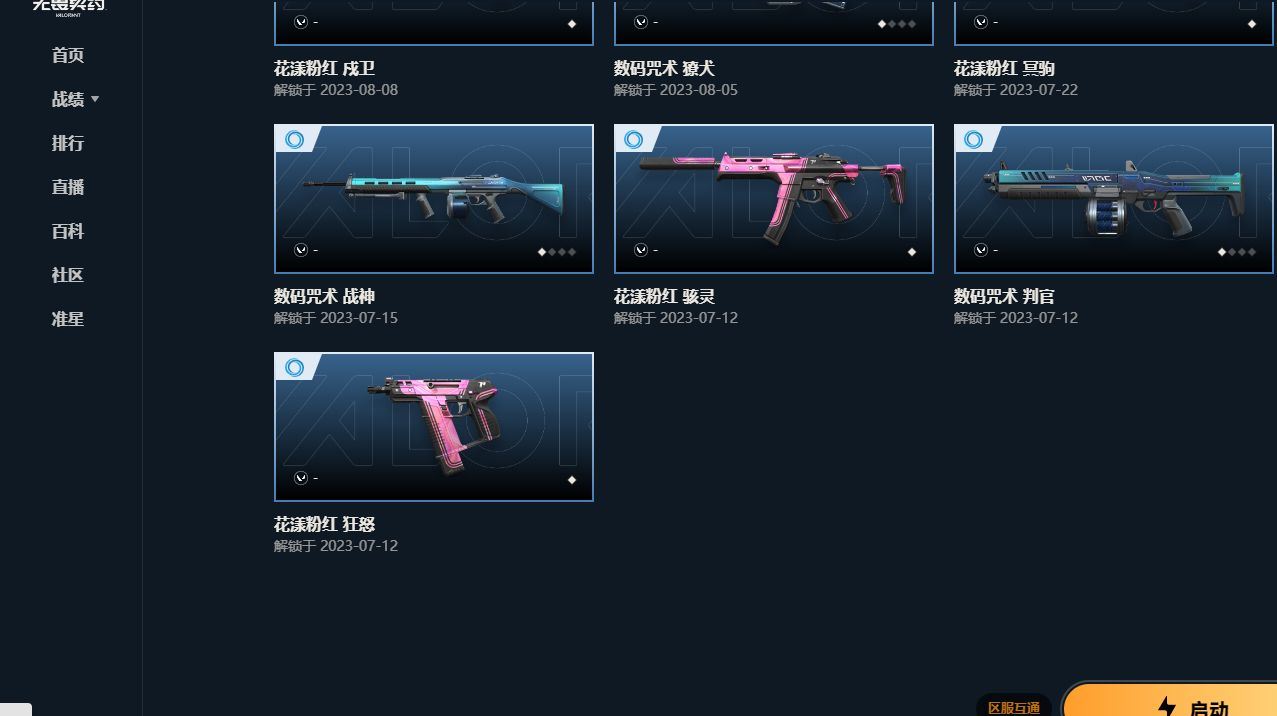Go to the 排行 sidebar section
Image resolution: width=1277 pixels, height=716 pixels.
pos(68,143)
